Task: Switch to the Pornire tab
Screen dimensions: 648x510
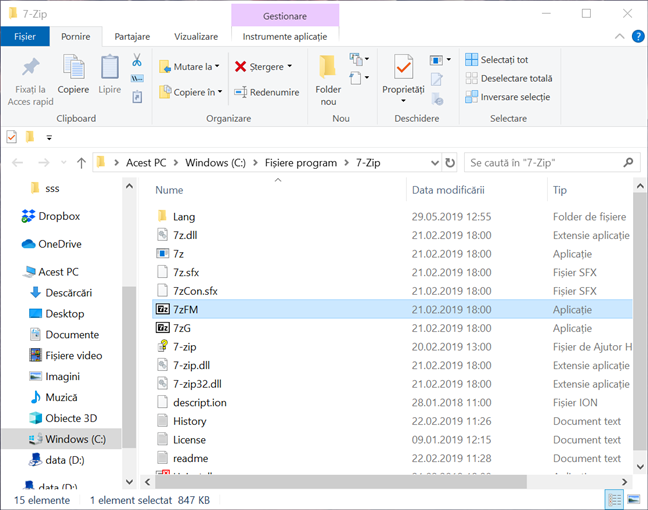Action: (x=76, y=36)
